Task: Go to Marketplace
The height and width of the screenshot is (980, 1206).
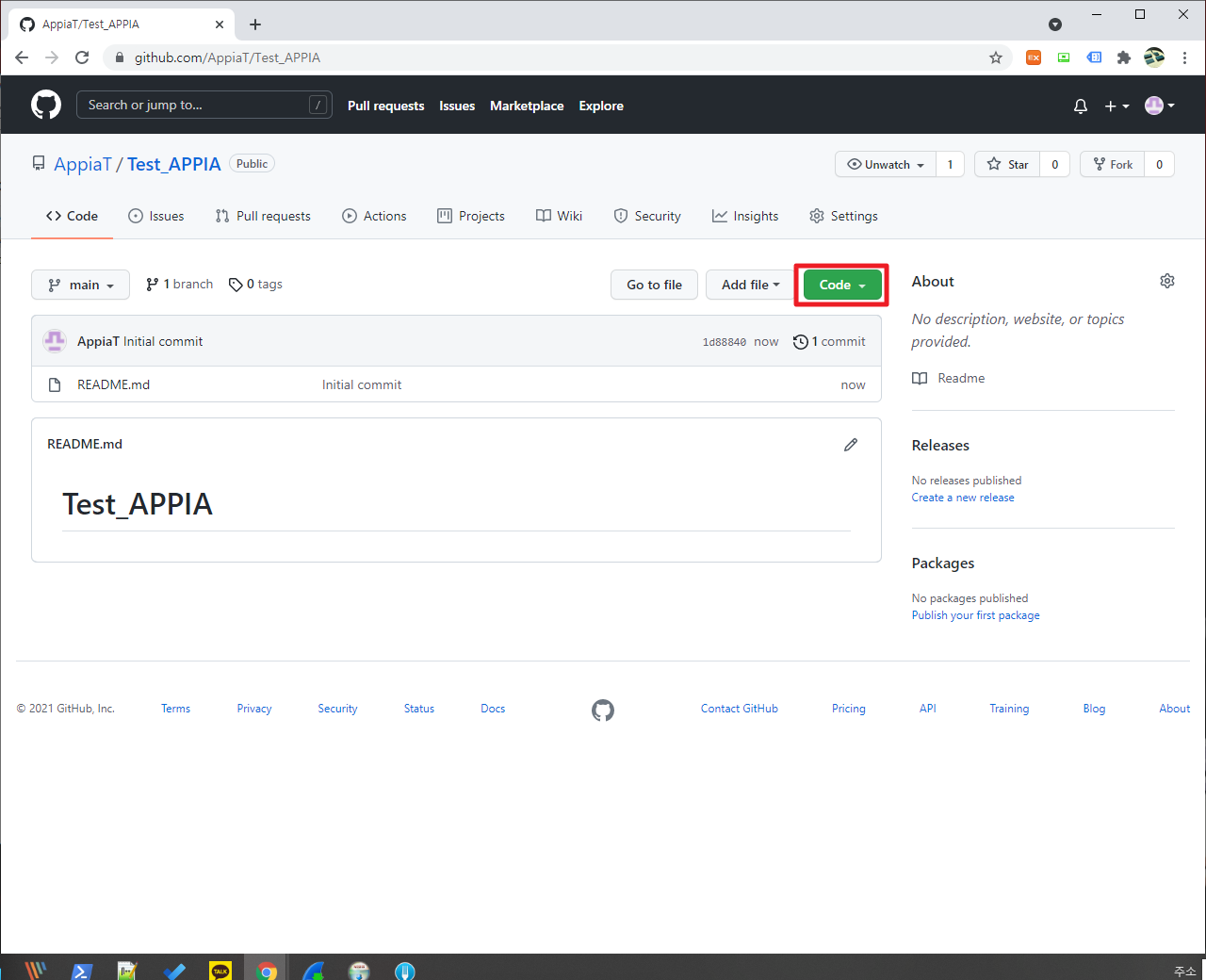Action: (x=527, y=106)
